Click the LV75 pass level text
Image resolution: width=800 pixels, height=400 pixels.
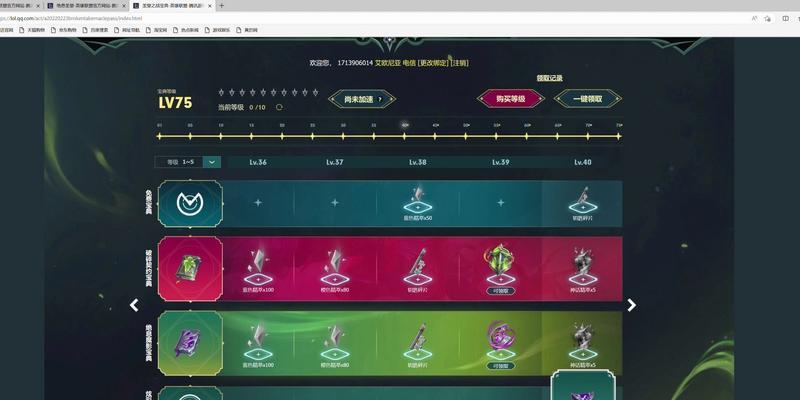[175, 103]
